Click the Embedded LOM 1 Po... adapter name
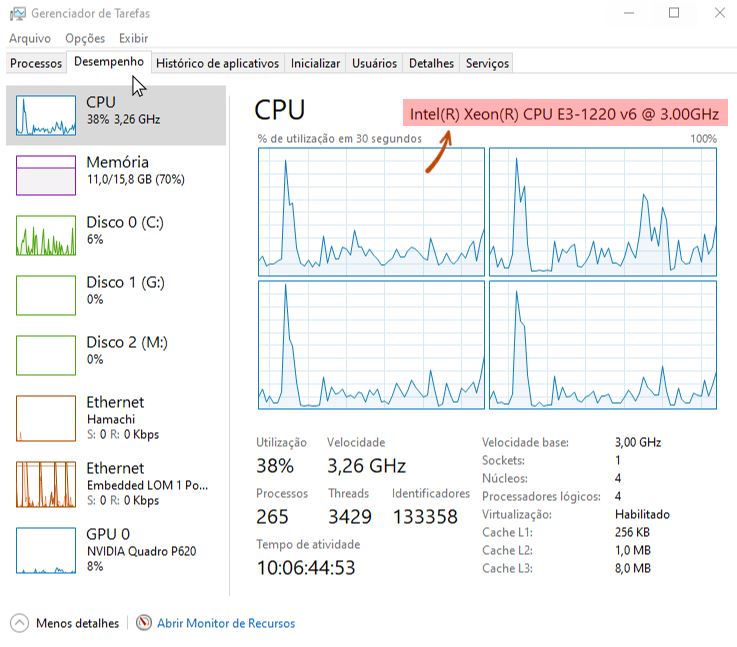737x647 pixels. [147, 485]
